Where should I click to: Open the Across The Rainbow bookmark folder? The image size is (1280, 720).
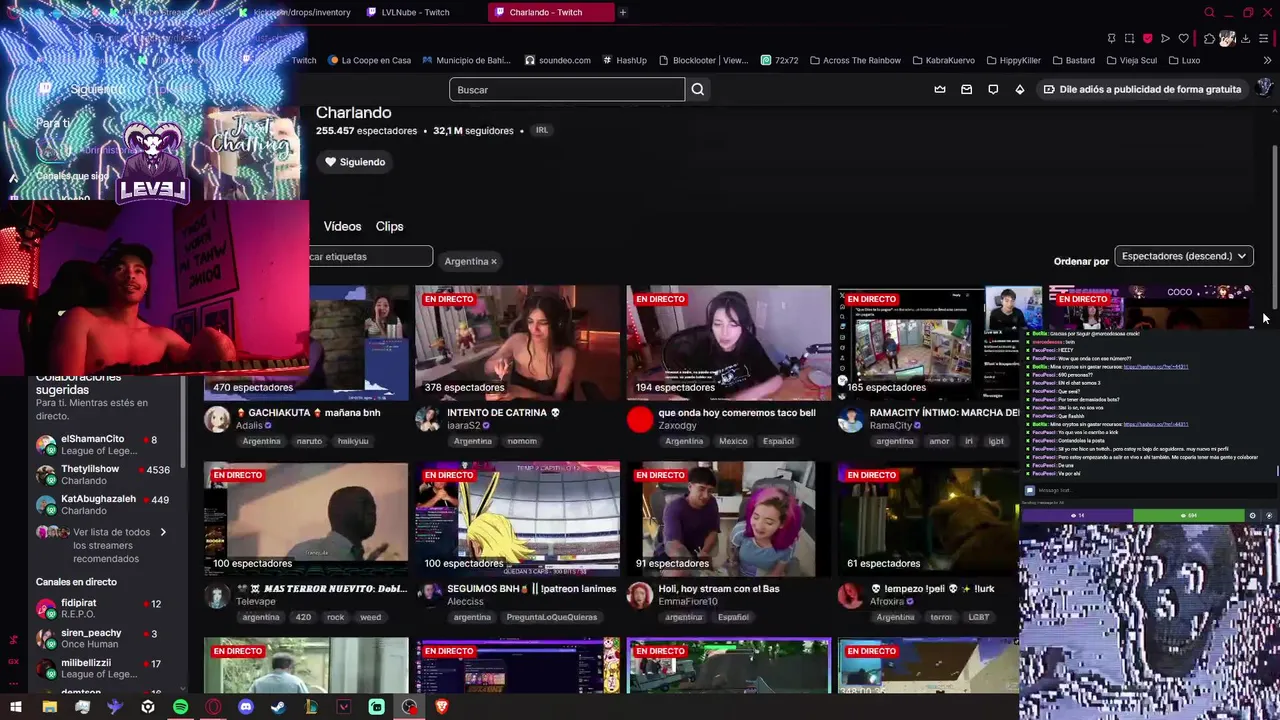[x=855, y=60]
